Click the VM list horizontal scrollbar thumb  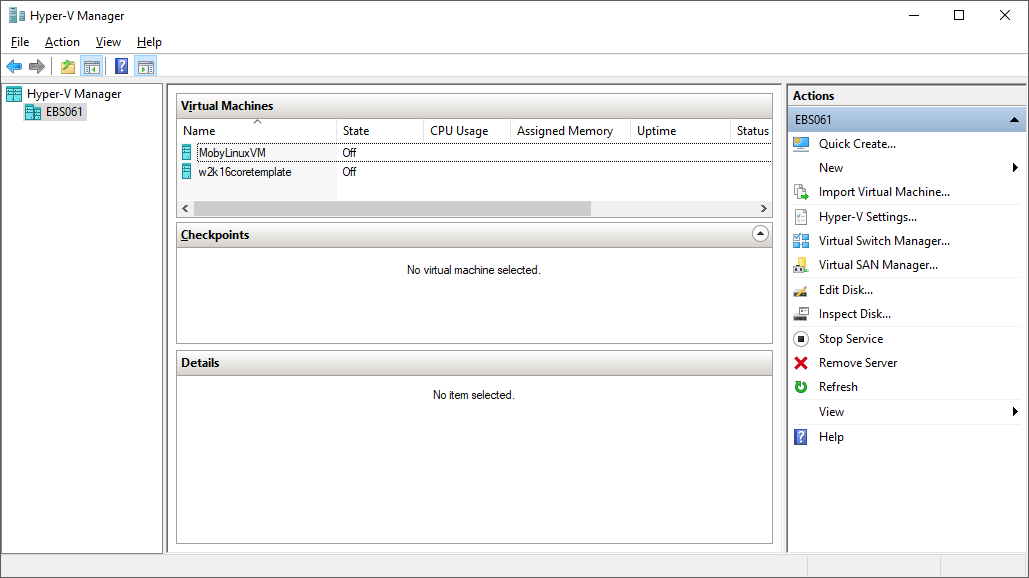click(x=392, y=209)
